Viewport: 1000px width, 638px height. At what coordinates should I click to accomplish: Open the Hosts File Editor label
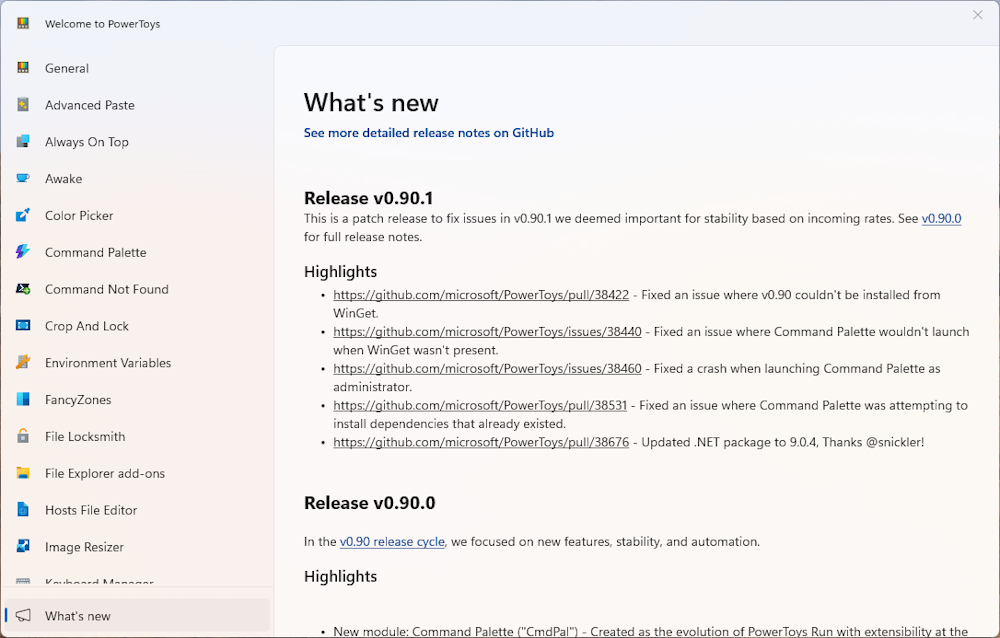pos(91,510)
